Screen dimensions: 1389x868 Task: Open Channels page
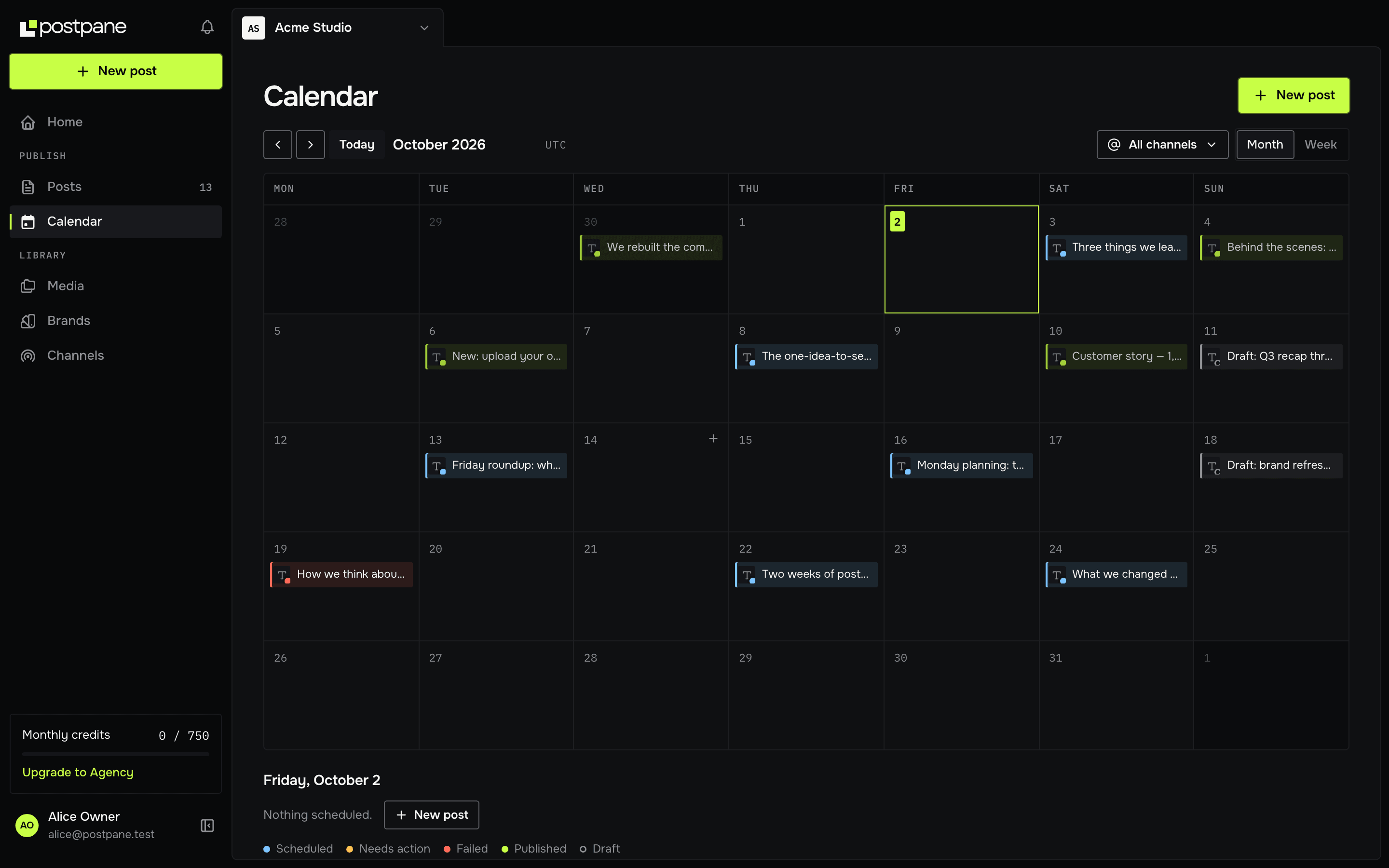(x=116, y=356)
